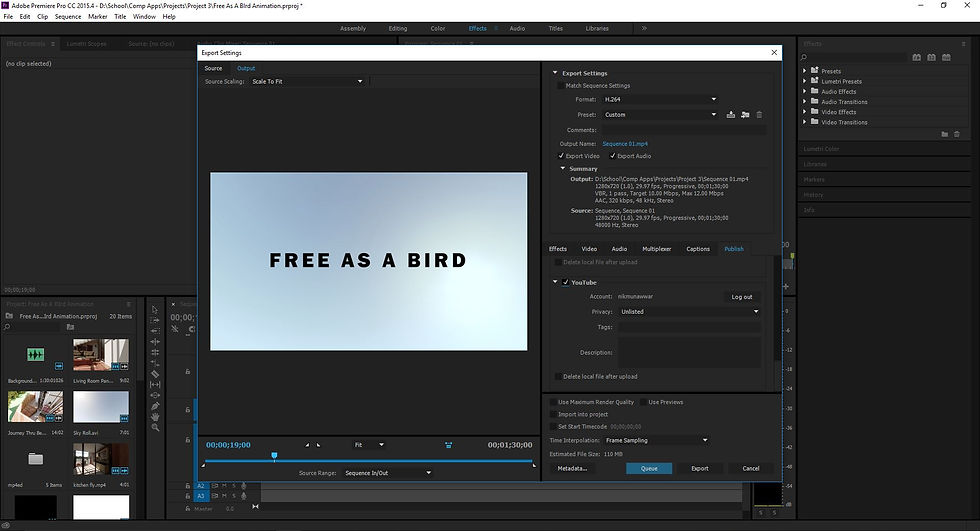Viewport: 980px width, 531px height.
Task: Click the 32-bit Color filter icon in Effects panel
Action: pyautogui.click(x=931, y=57)
